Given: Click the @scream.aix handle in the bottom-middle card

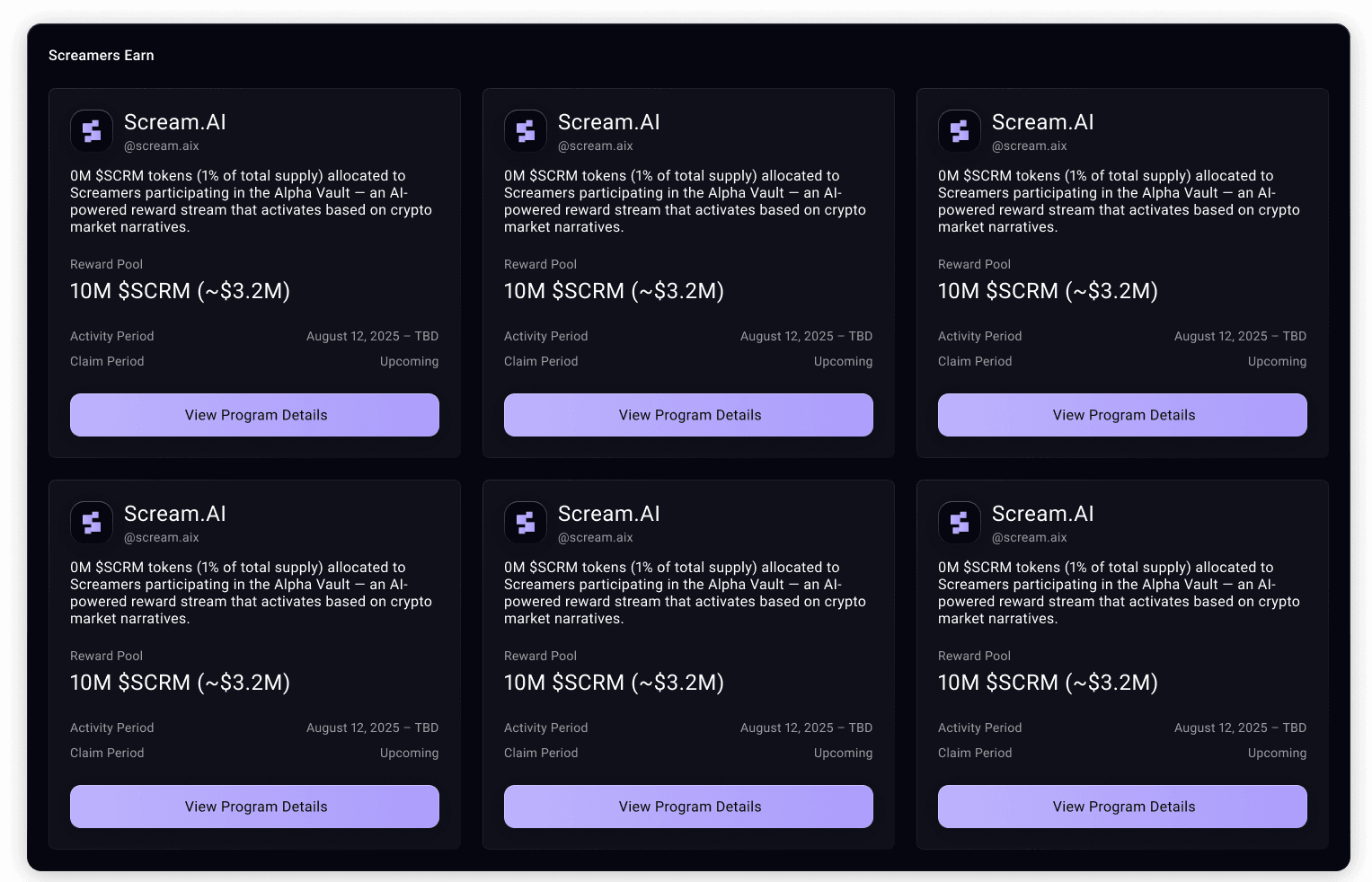Looking at the screenshot, I should point(596,538).
